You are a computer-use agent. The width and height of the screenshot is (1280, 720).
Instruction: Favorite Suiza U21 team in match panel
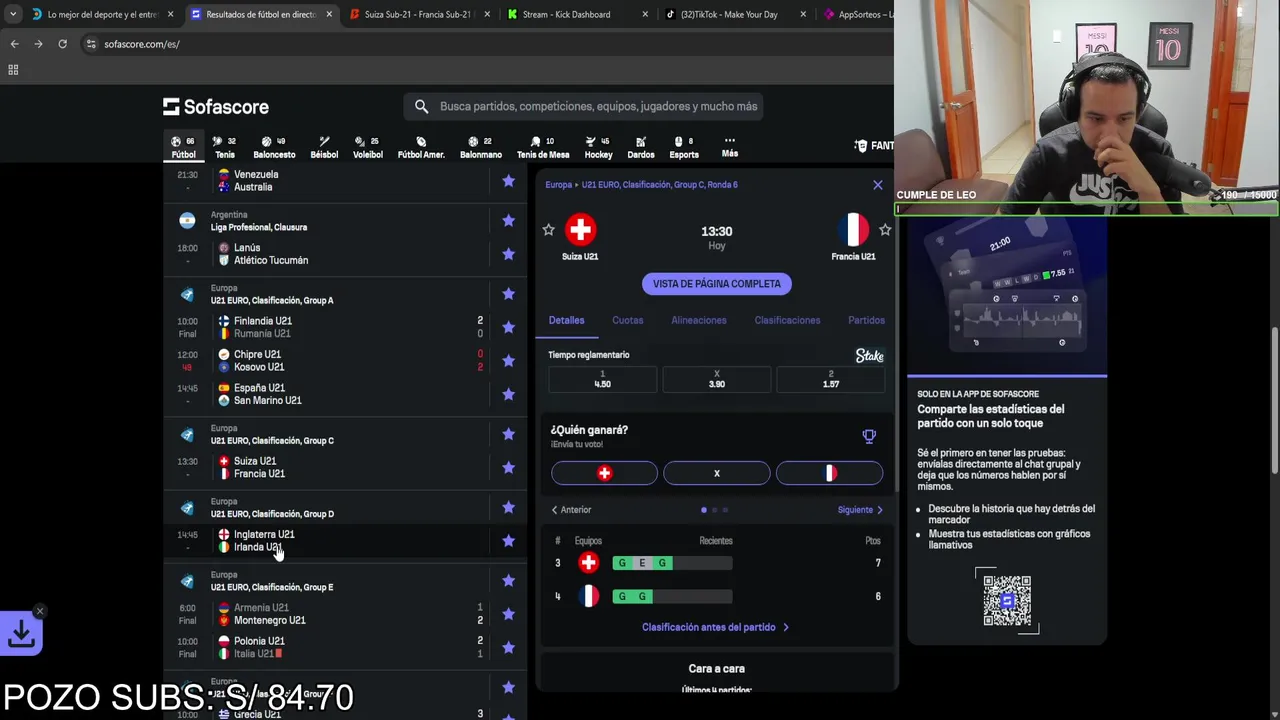pos(548,230)
